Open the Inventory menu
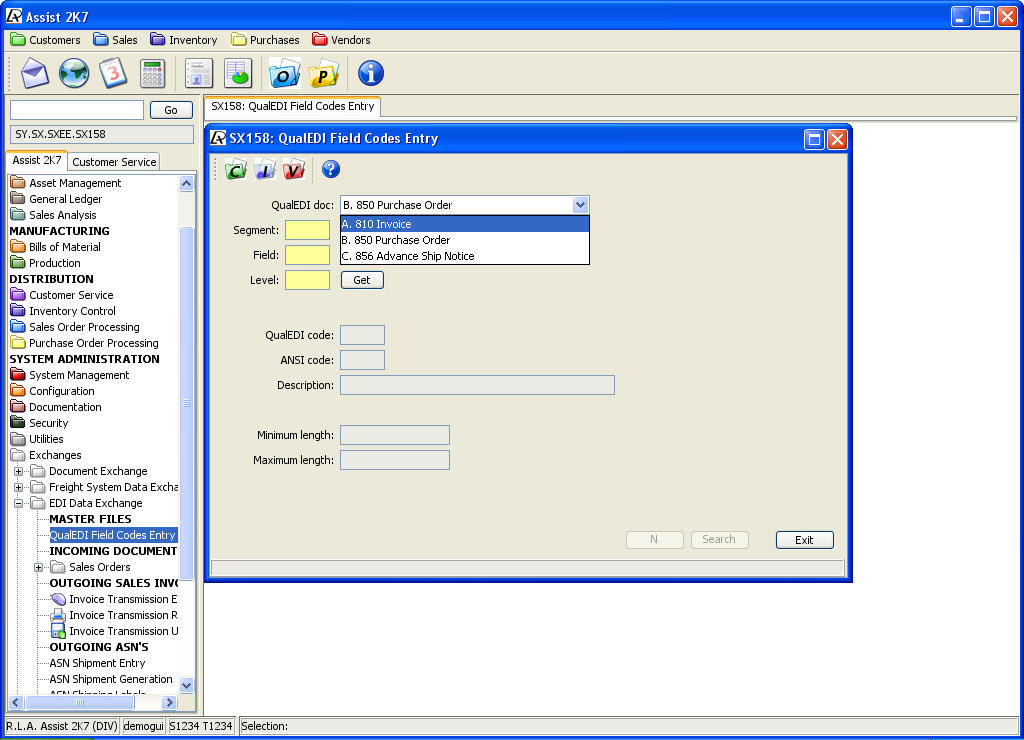Viewport: 1024px width, 740px height. (x=184, y=40)
